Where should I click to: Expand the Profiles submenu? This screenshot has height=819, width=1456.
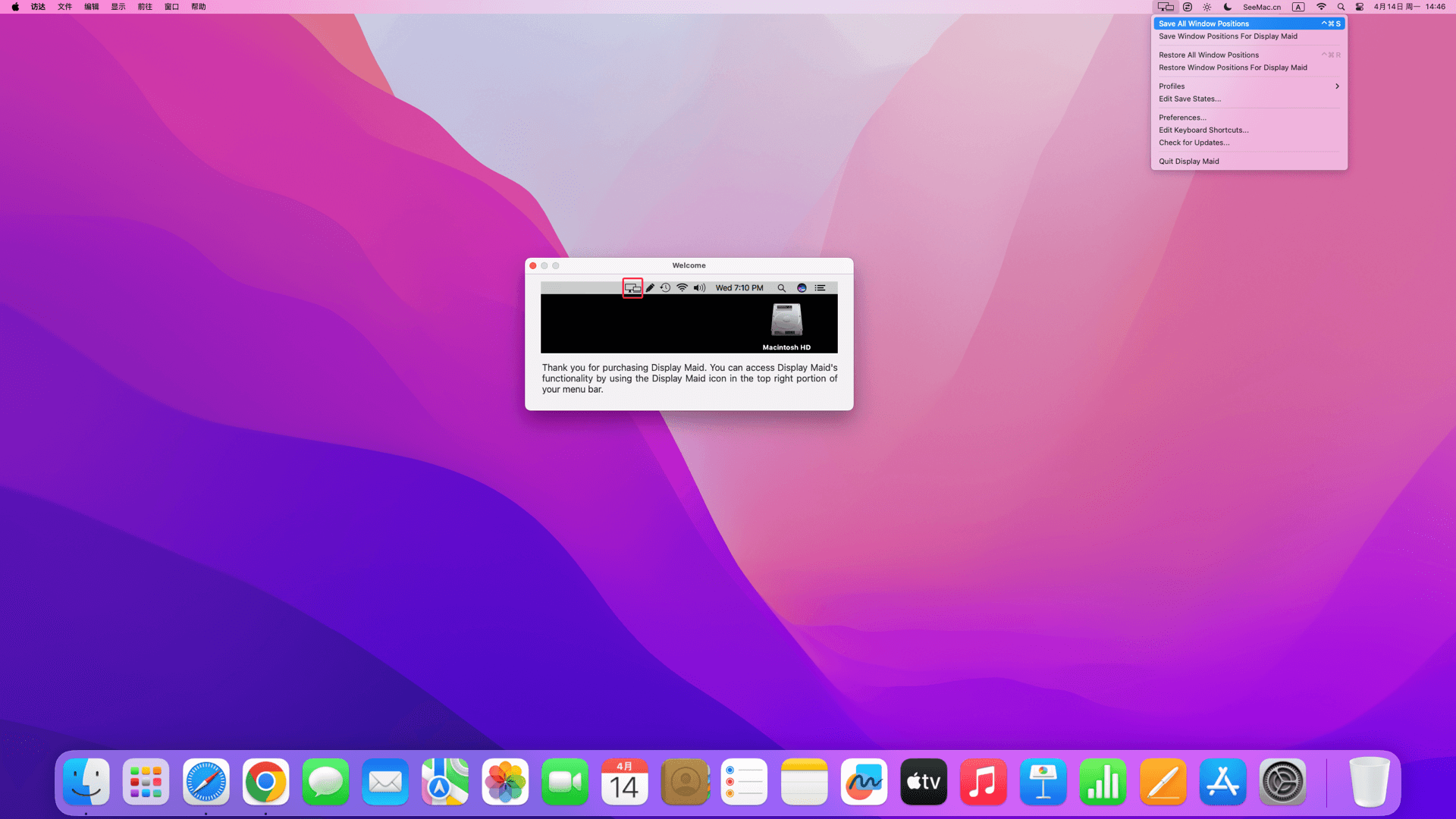tap(1248, 86)
